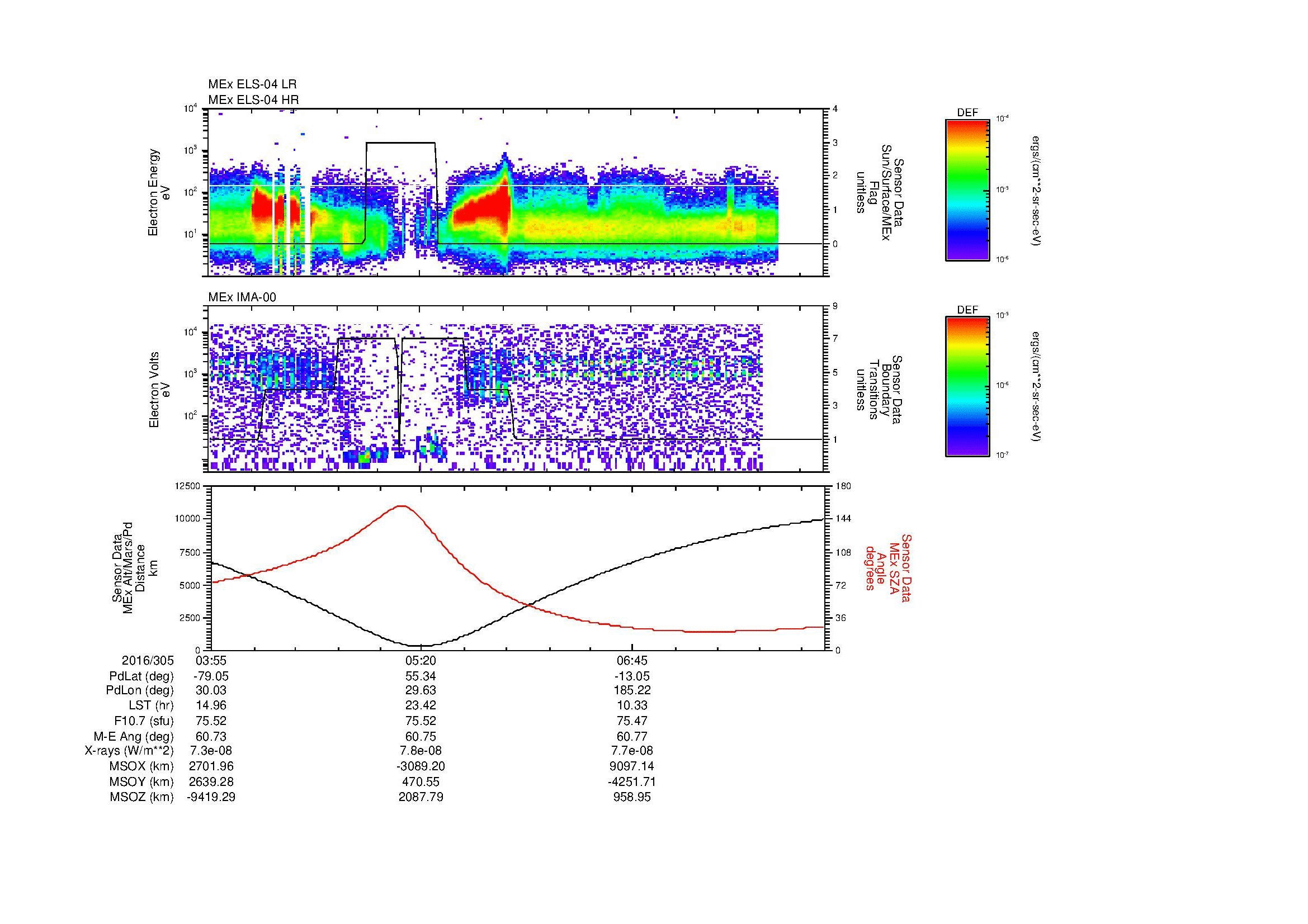Click the MSOY value '-4251.71'
The width and height of the screenshot is (1308, 924).
[x=632, y=781]
